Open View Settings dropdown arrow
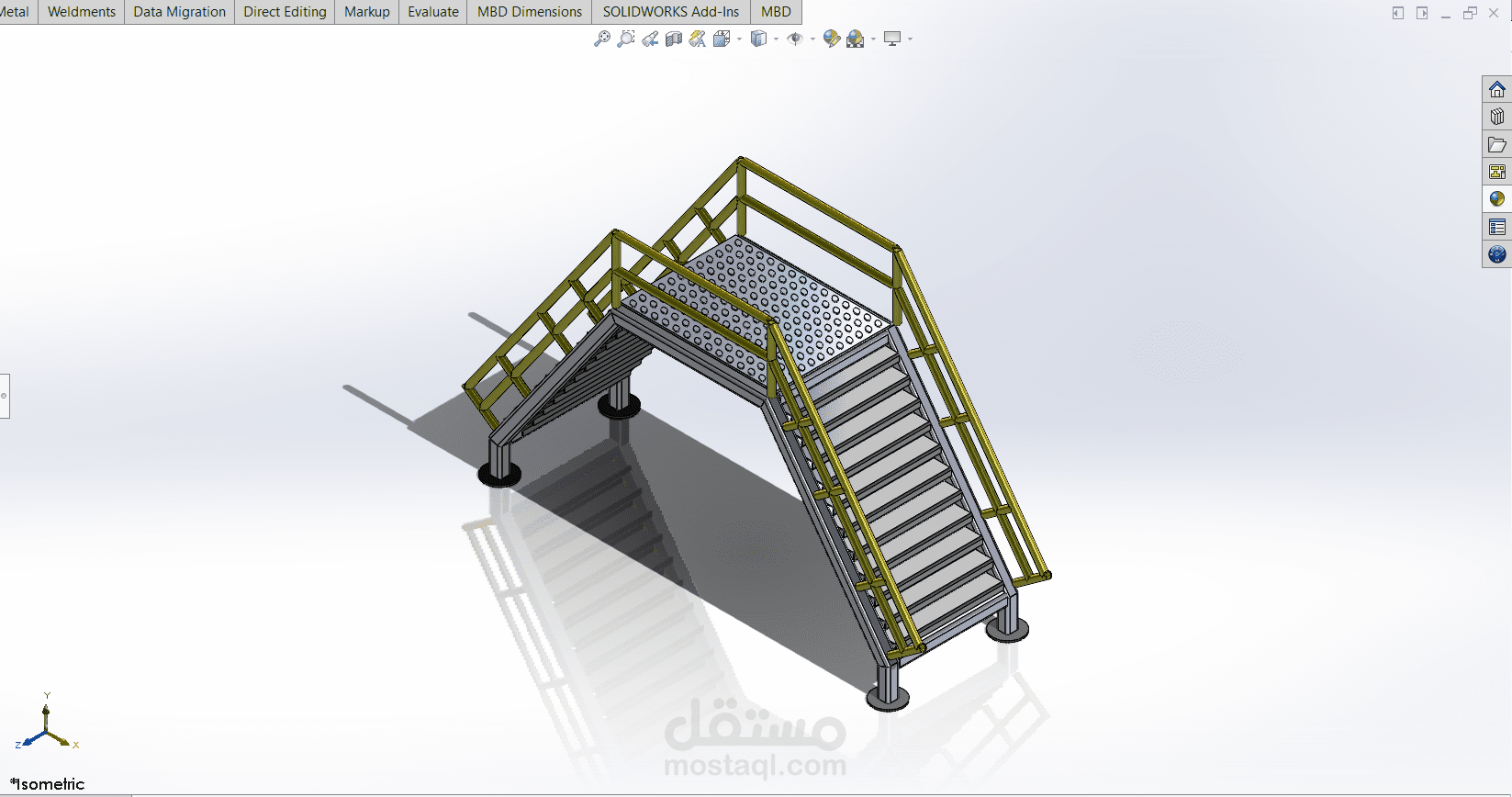The height and width of the screenshot is (797, 1512). pyautogui.click(x=910, y=39)
